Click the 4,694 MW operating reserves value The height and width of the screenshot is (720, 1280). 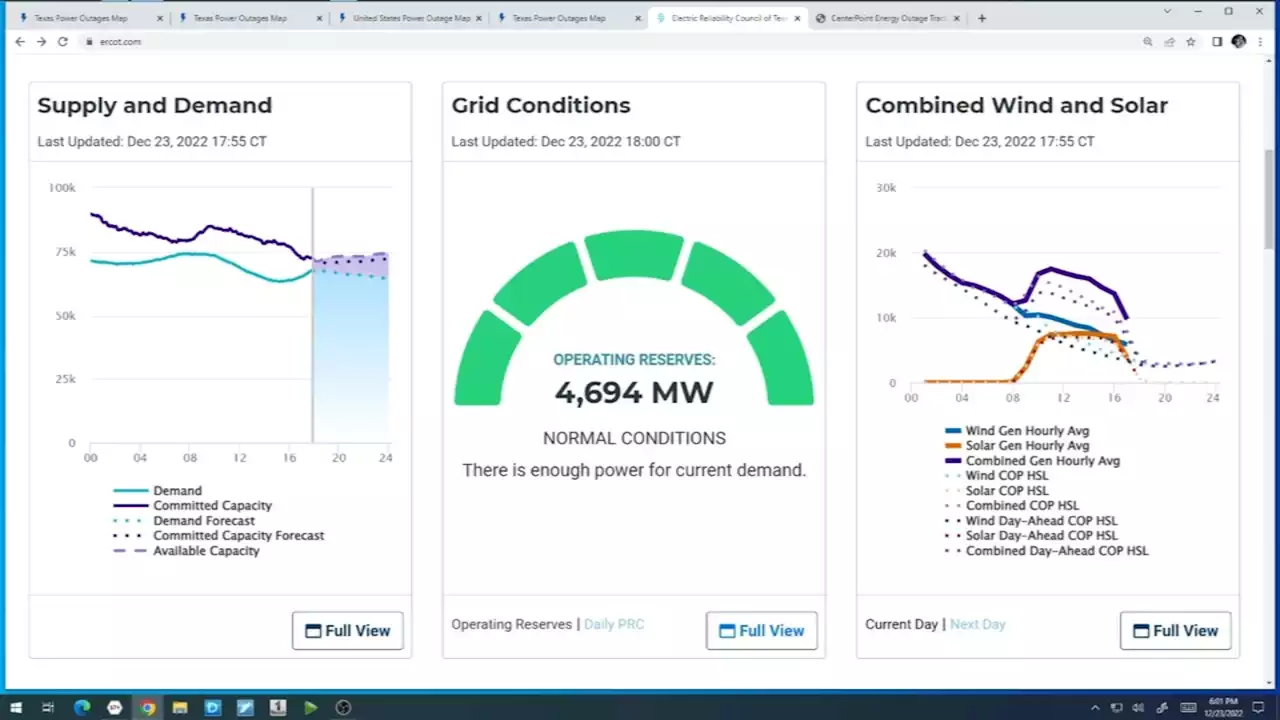coord(634,393)
